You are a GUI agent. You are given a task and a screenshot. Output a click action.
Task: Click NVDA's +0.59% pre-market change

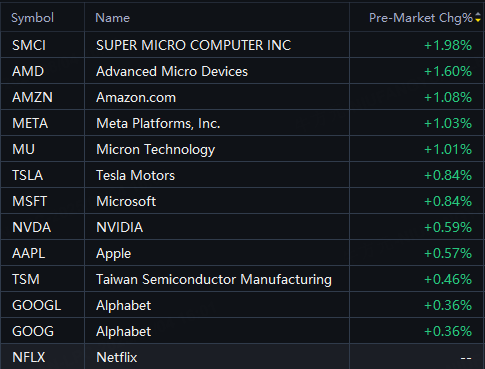(x=448, y=227)
